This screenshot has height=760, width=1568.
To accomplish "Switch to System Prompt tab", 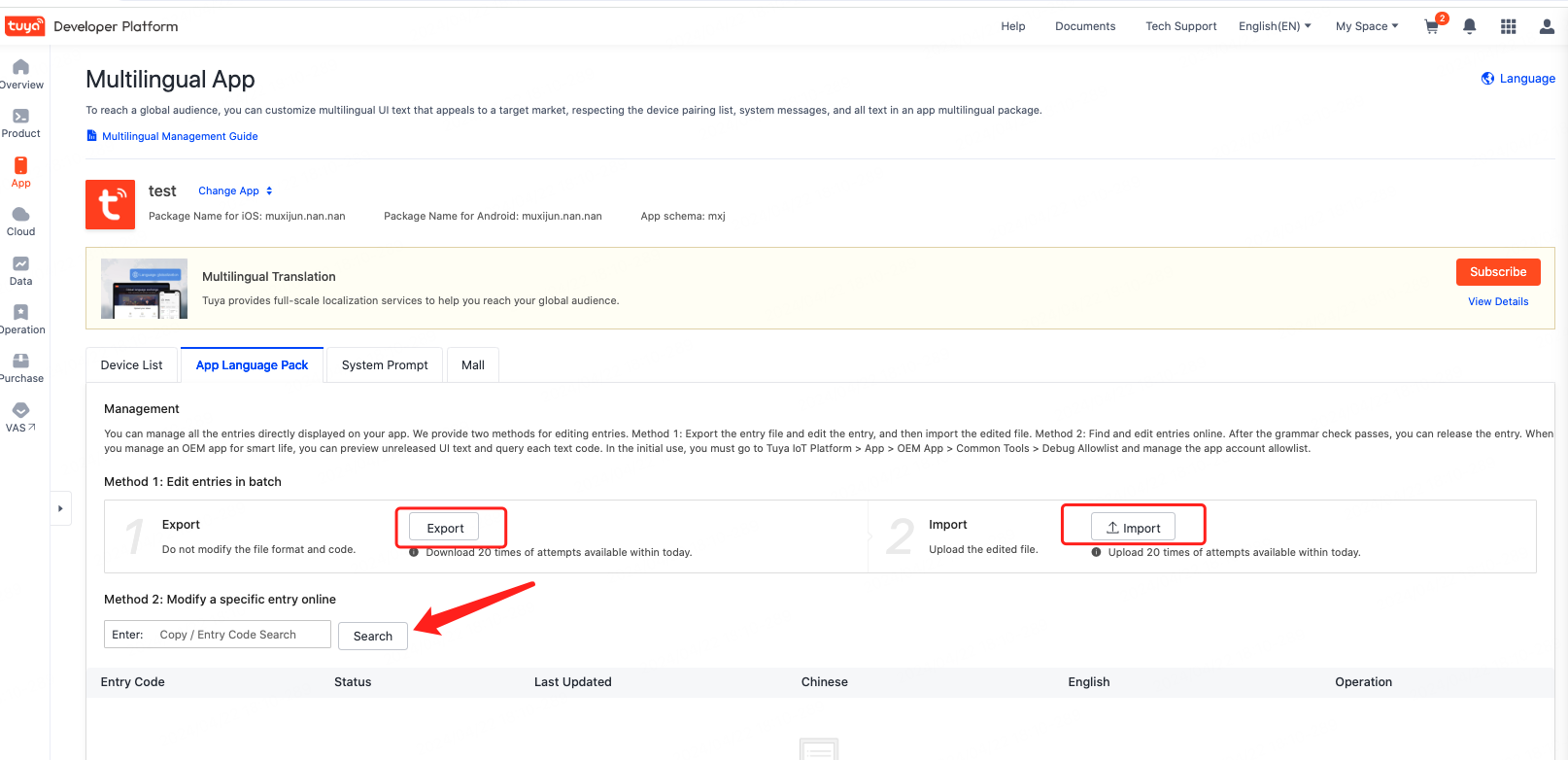I will pos(385,365).
